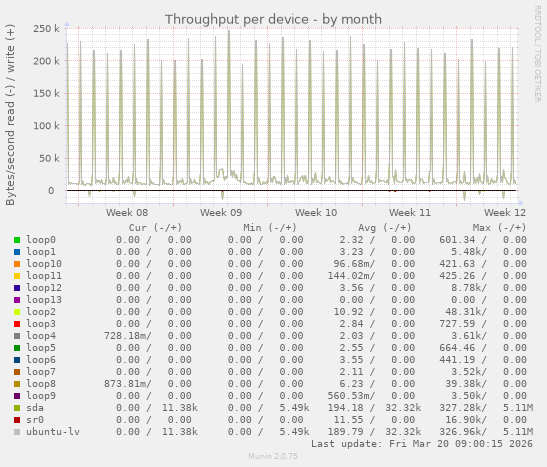Viewport: 547px width, 467px height.
Task: Click the blue loop1 legend swatch
Action: click(17, 252)
